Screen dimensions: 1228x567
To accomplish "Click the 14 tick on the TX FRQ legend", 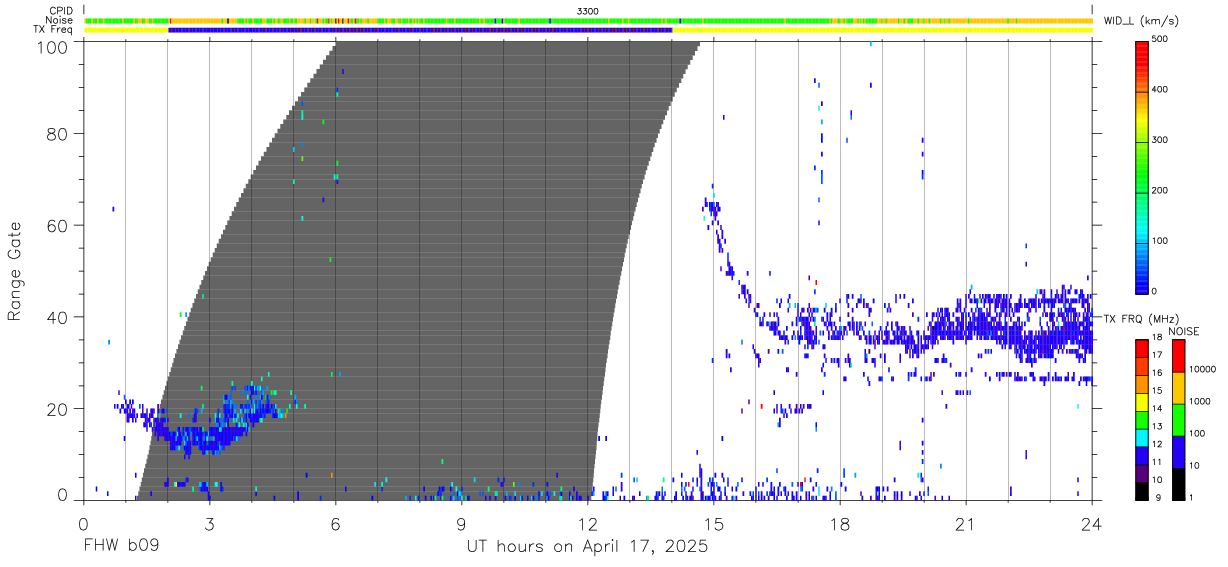I will click(1158, 408).
